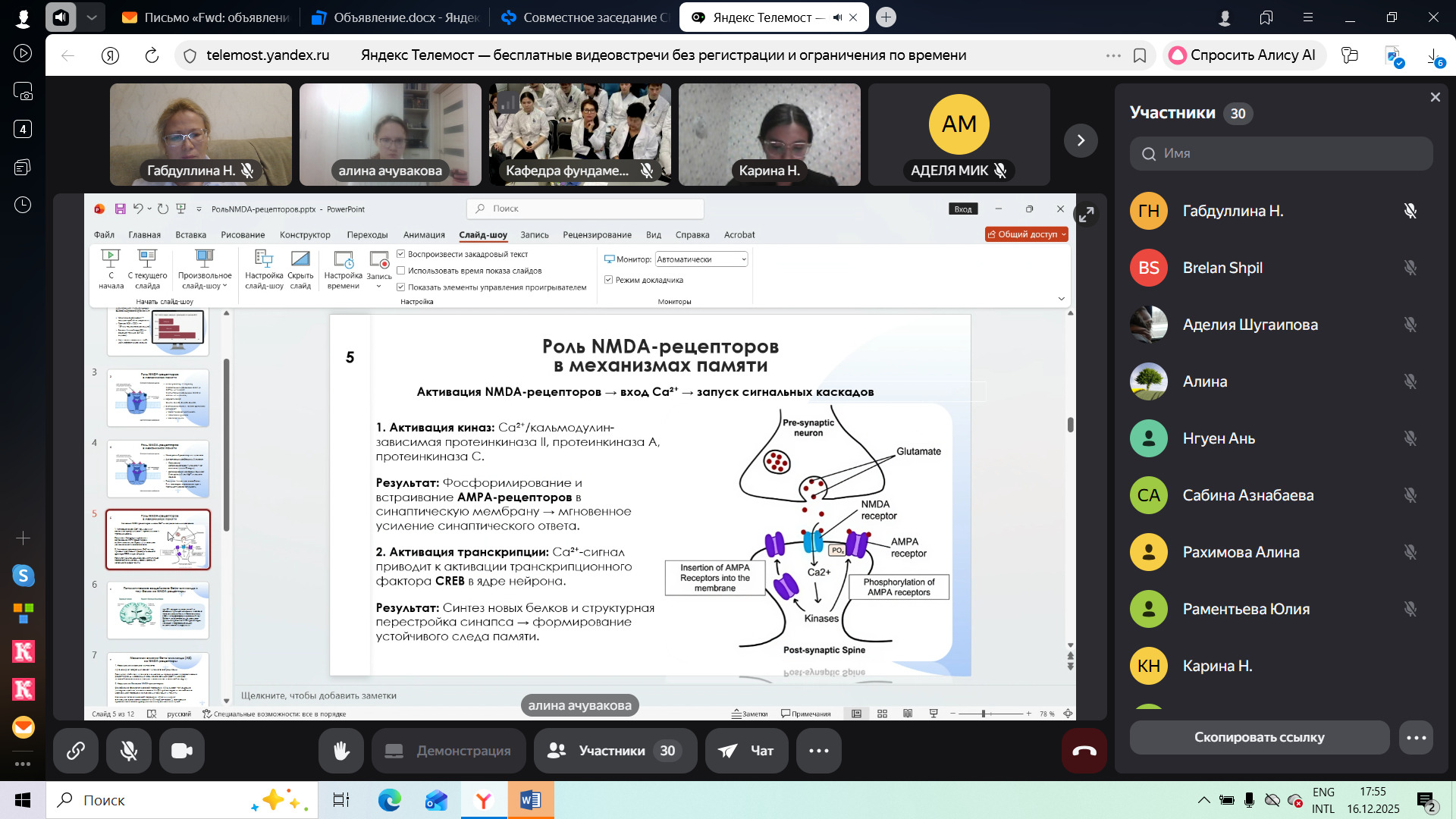Click Copy link button
The image size is (1456, 819).
1259,737
